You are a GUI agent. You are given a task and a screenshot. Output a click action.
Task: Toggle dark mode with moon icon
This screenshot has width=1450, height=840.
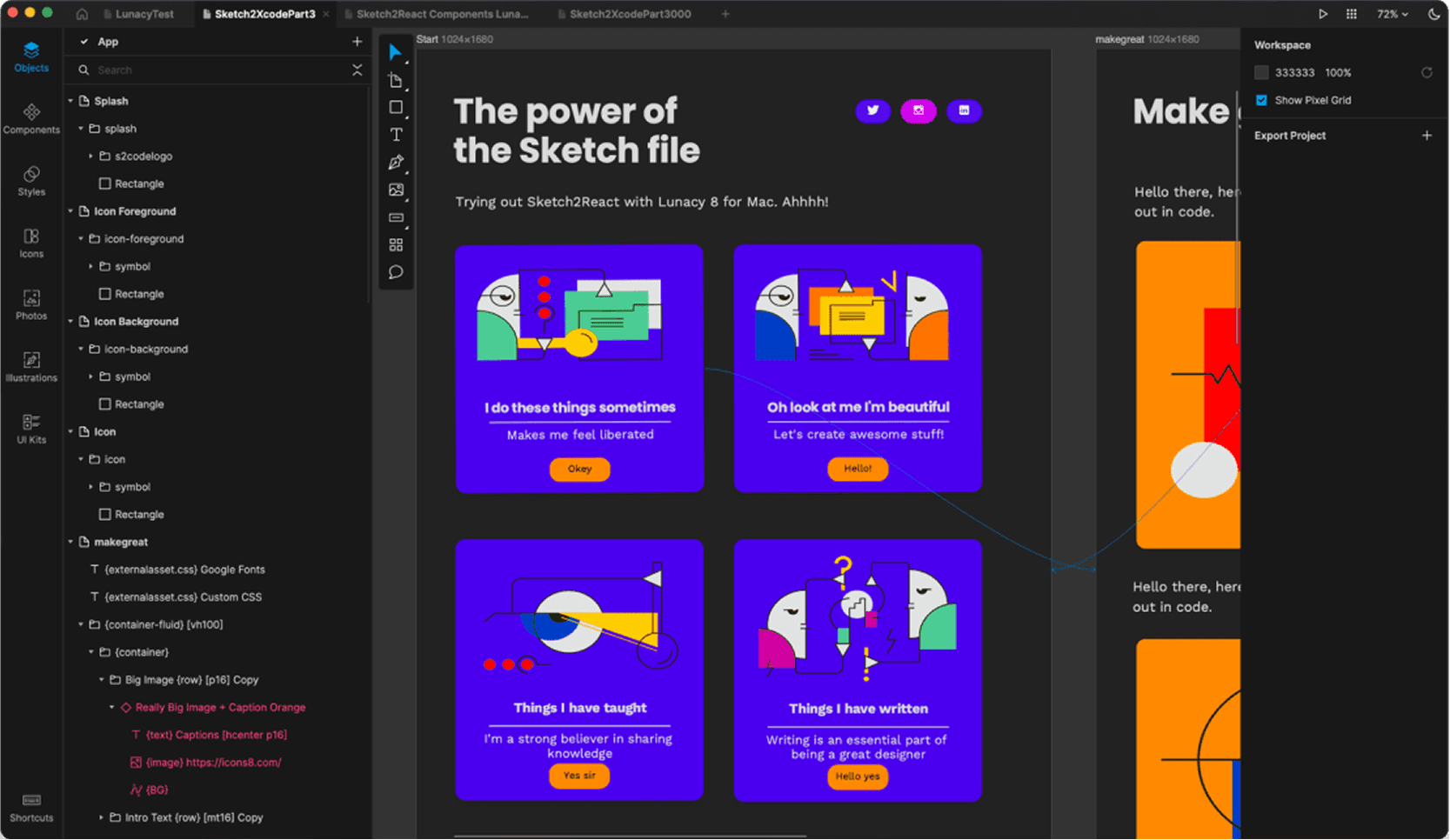(1433, 14)
